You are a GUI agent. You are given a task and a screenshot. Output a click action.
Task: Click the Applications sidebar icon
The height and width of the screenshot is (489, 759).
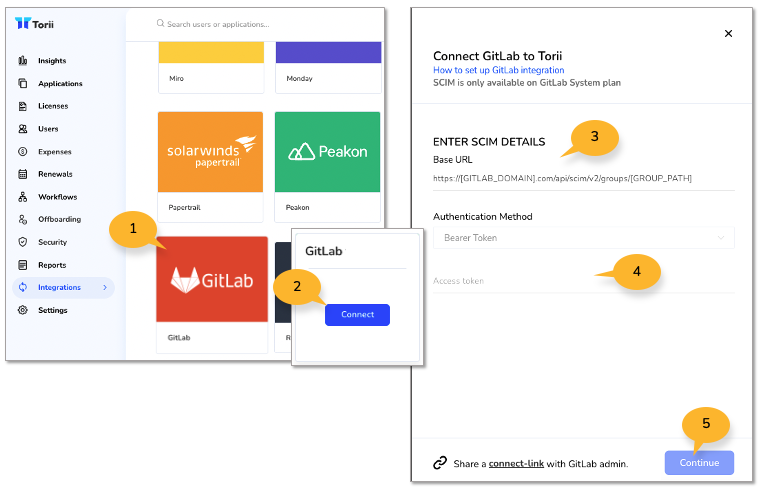(x=23, y=83)
